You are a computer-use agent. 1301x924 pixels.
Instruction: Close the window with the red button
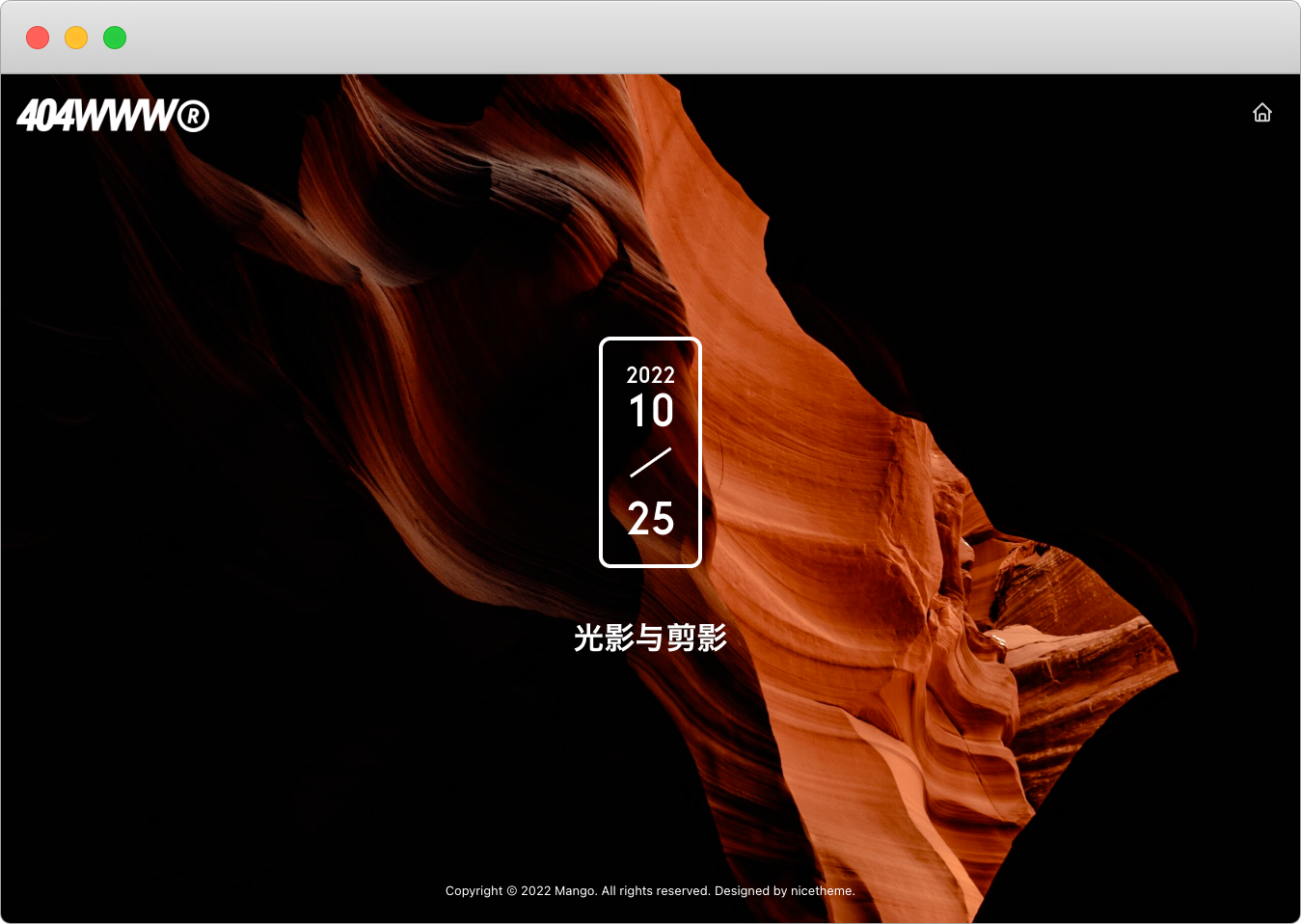coord(38,38)
